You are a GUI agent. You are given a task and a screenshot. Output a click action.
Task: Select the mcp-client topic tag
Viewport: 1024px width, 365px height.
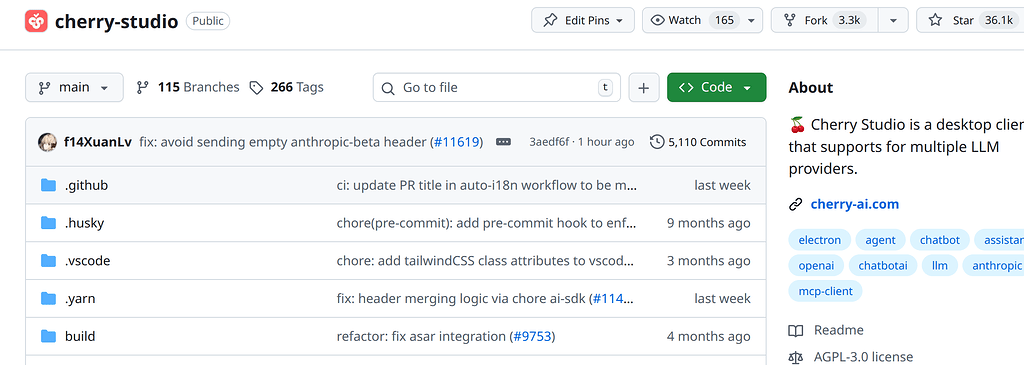coord(825,291)
